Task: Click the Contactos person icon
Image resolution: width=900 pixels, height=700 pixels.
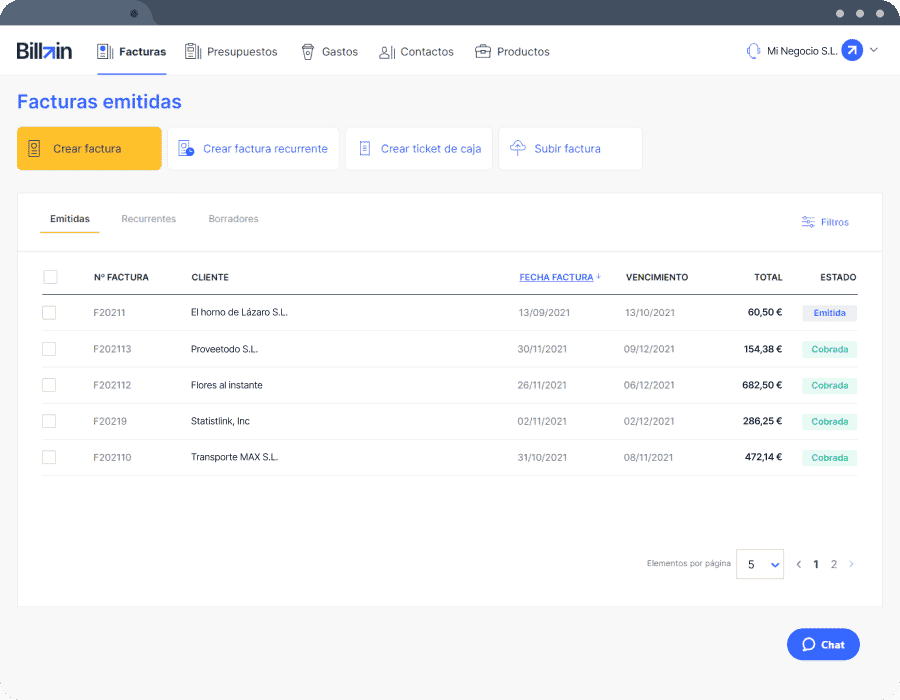Action: [387, 52]
